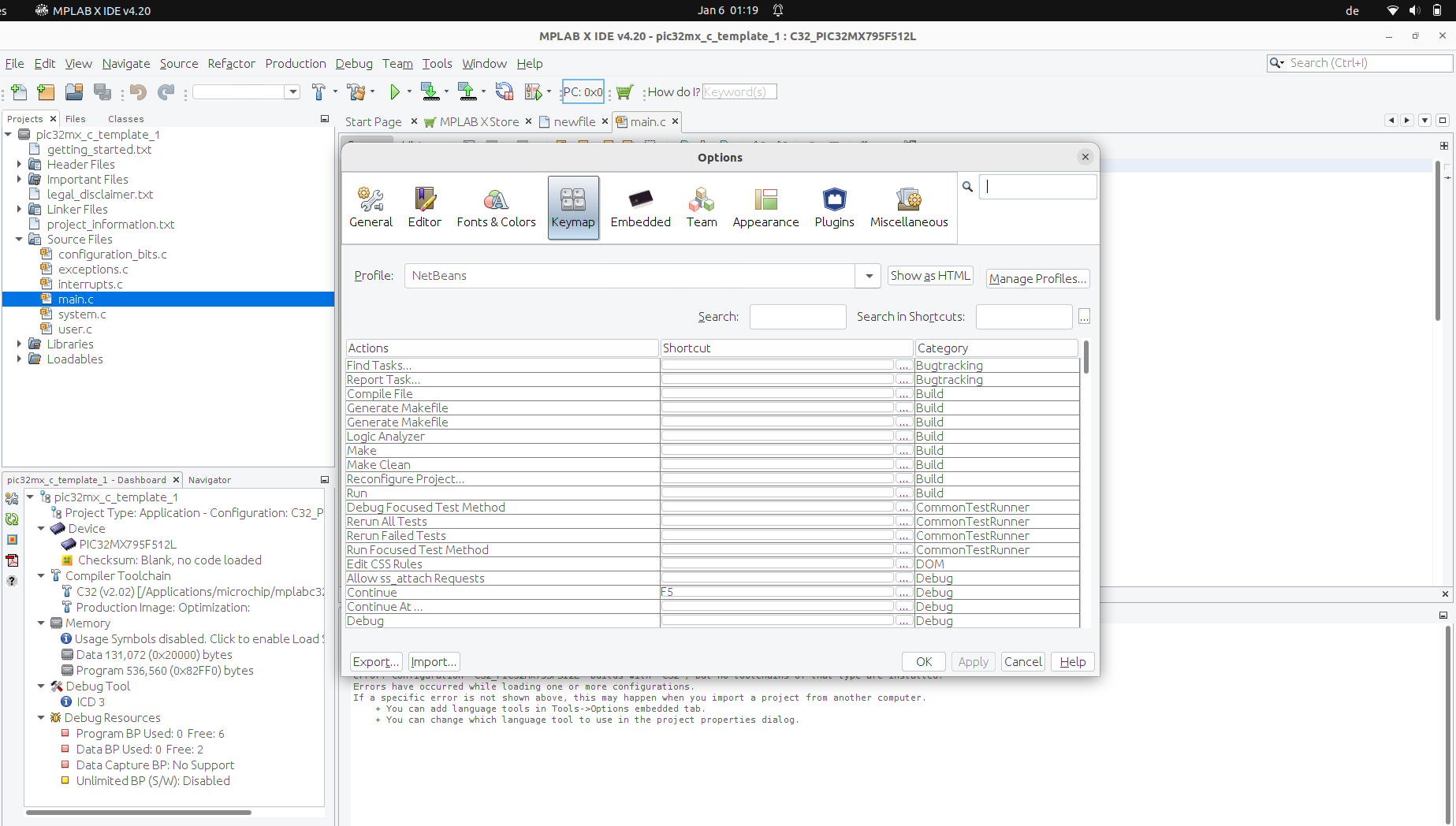Click the Open Project folder icon
Viewport: 1456px width, 826px height.
pos(74,92)
